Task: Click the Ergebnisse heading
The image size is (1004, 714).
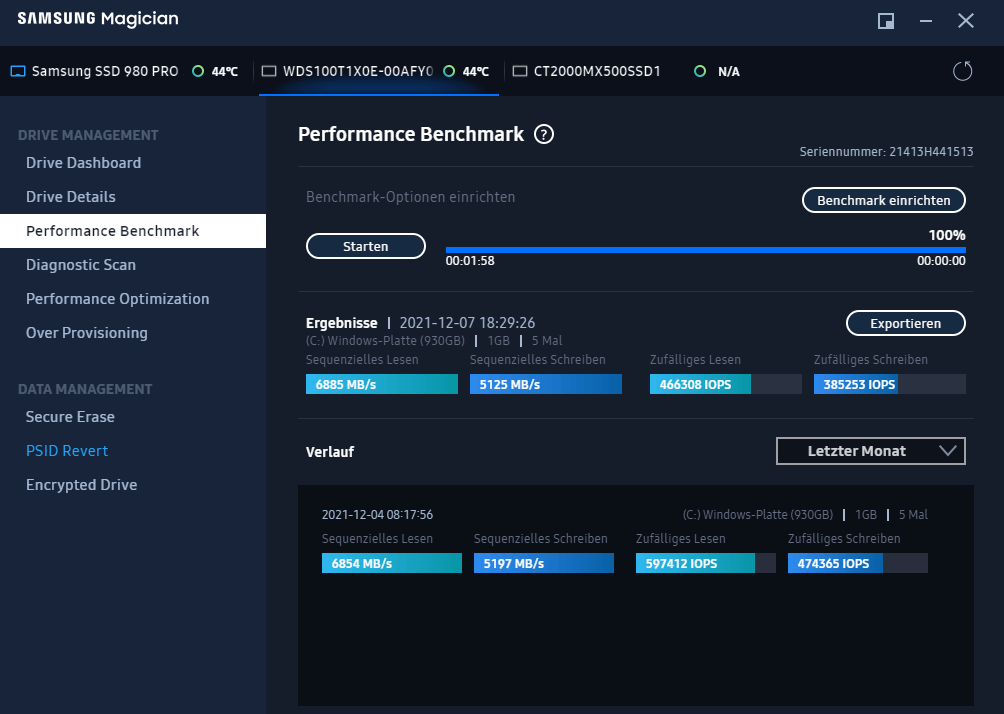Action: pos(341,323)
